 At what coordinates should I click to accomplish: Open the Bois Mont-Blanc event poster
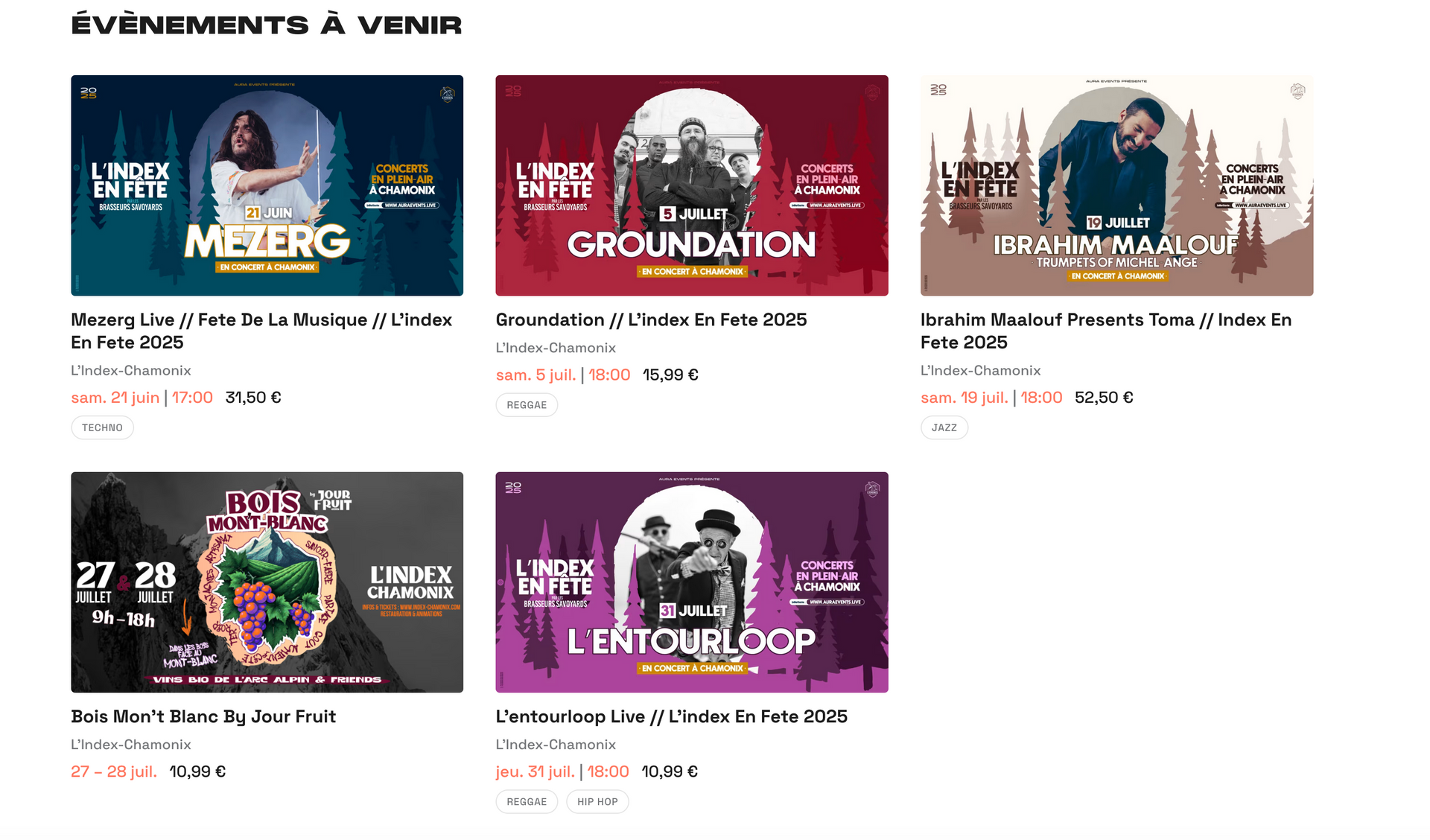pyautogui.click(x=267, y=582)
